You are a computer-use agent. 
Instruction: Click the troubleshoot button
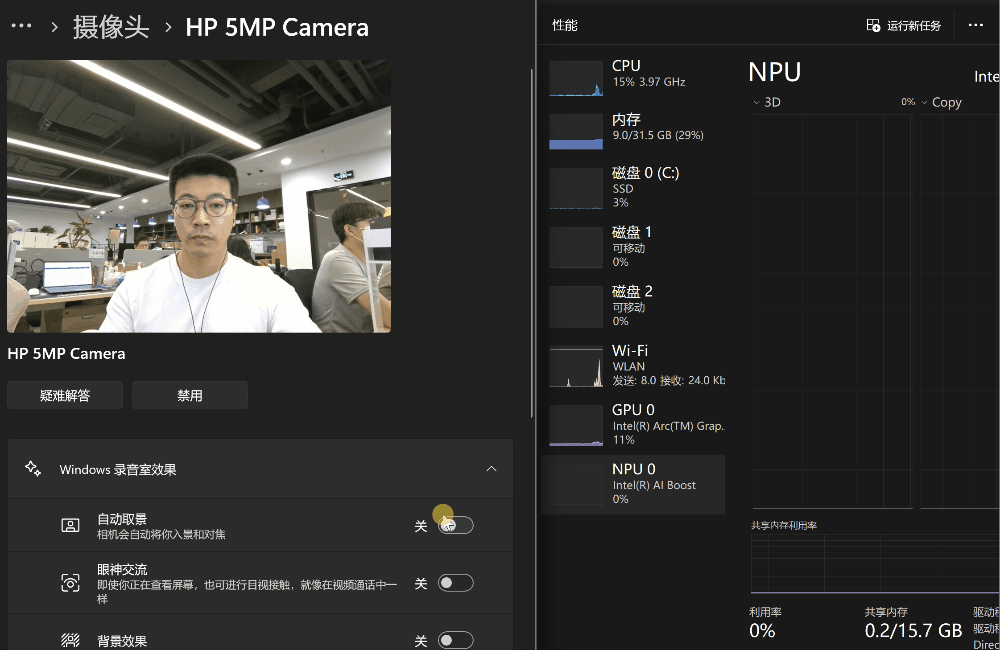(x=65, y=395)
